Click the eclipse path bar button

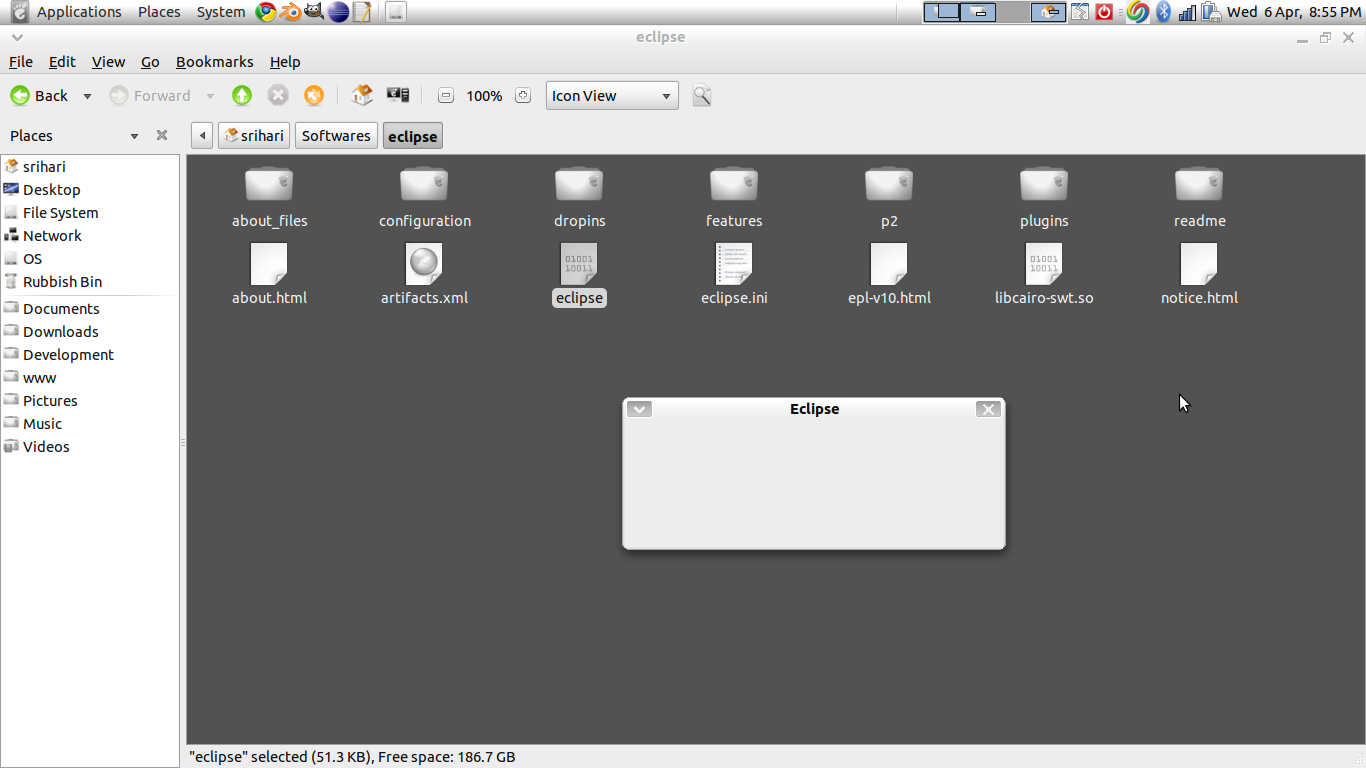(413, 136)
